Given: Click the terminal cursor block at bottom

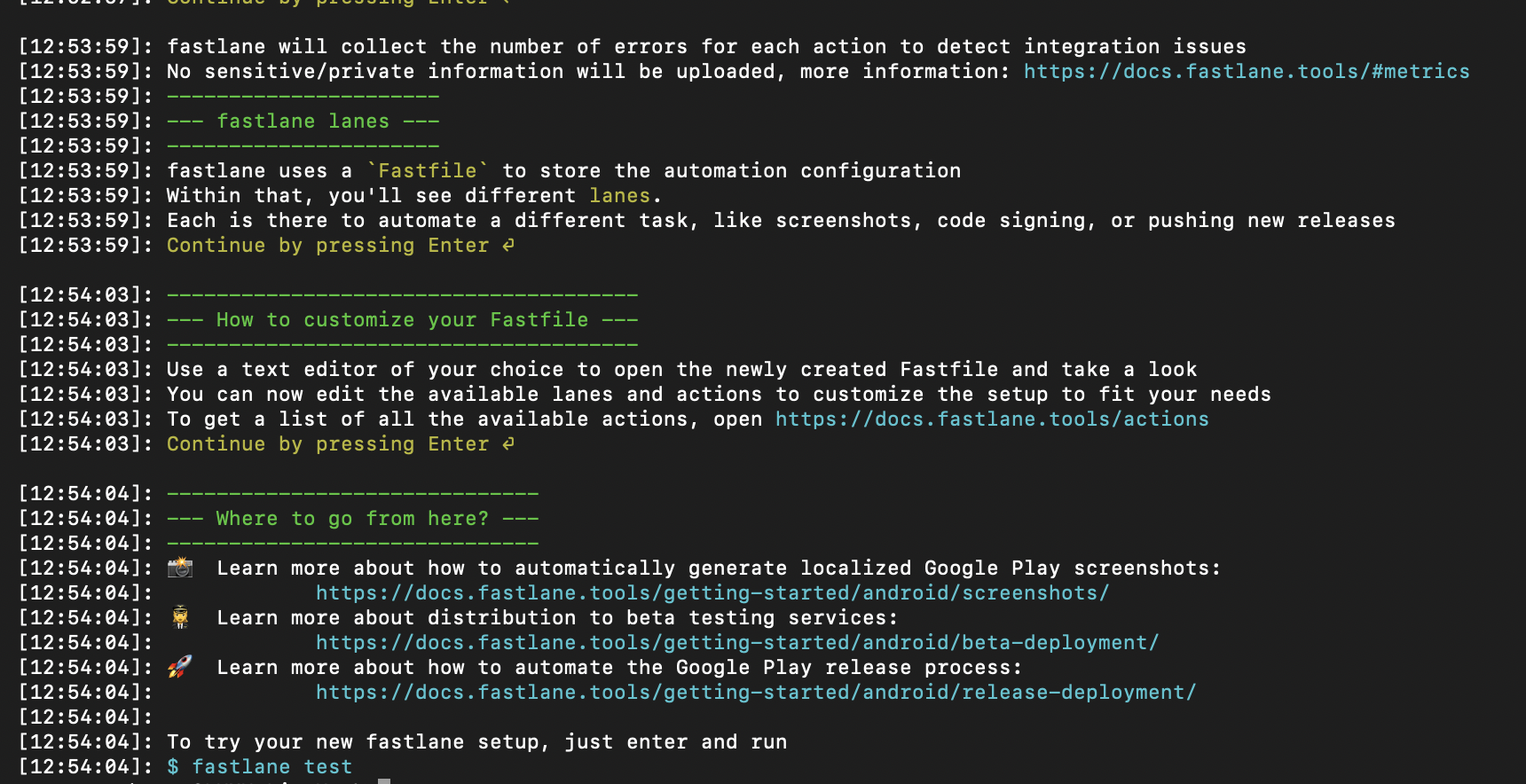Looking at the screenshot, I should tap(384, 781).
